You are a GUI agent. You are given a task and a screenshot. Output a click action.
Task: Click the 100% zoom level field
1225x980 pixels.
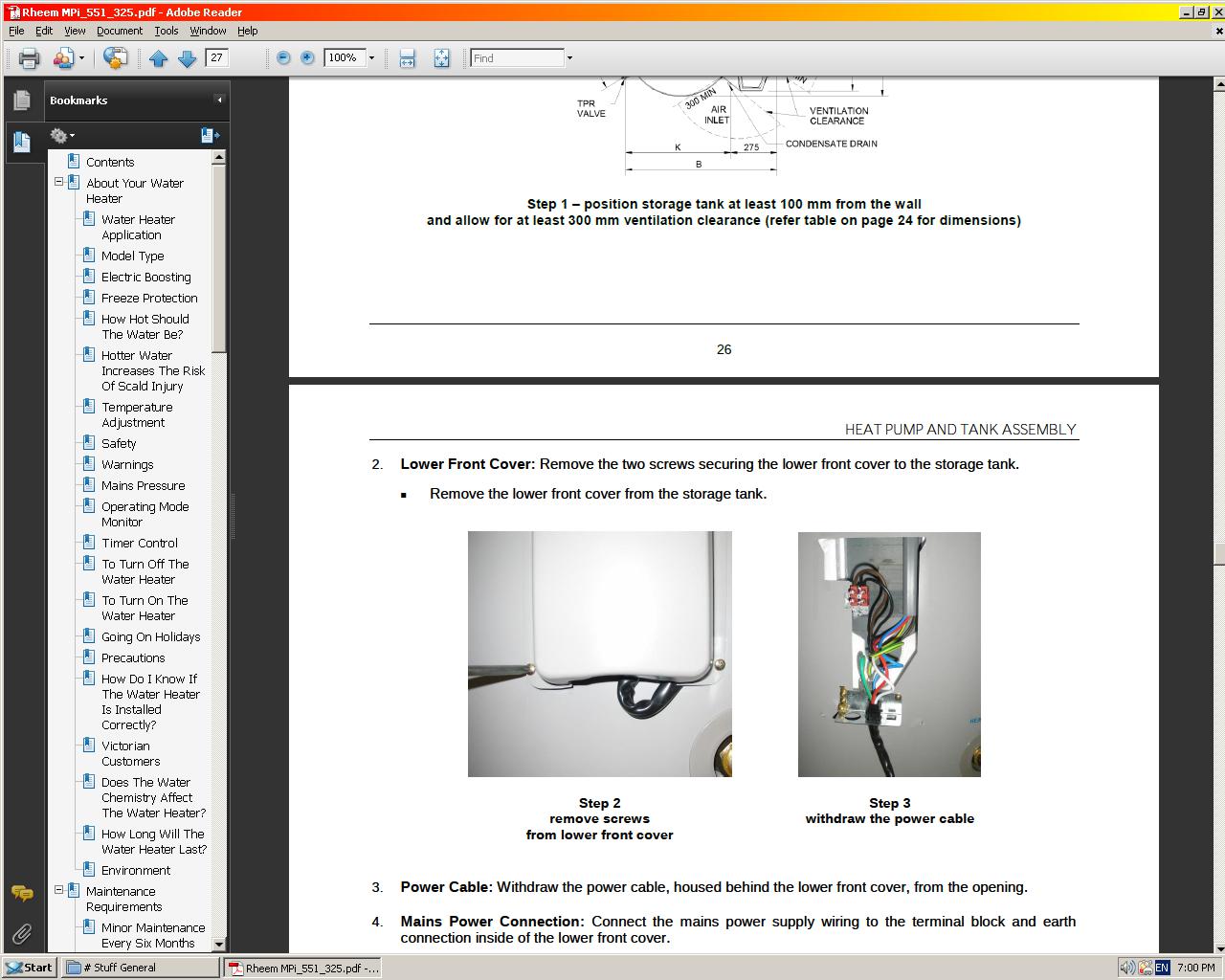[344, 57]
